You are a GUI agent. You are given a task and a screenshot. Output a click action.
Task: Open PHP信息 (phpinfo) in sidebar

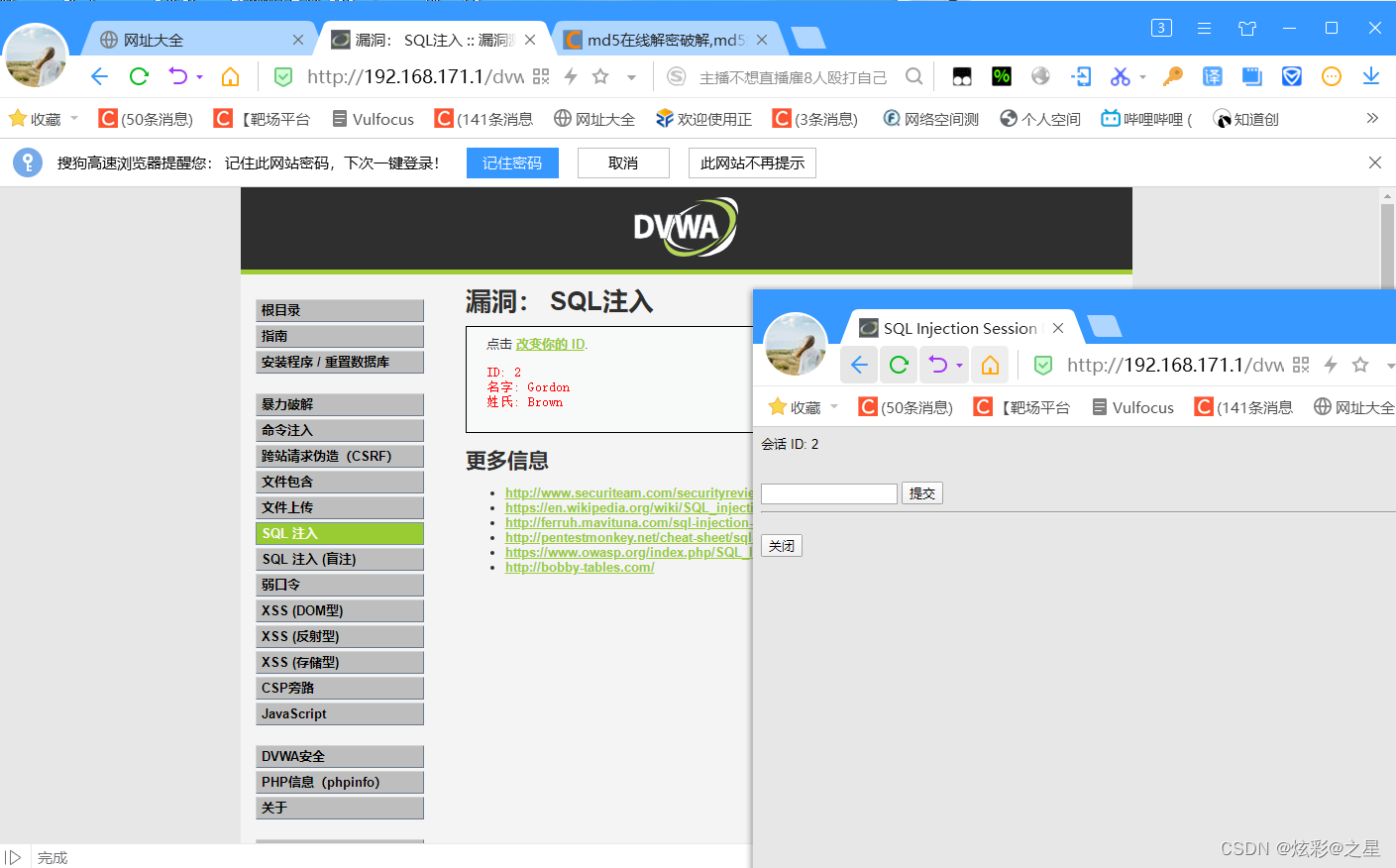(340, 782)
